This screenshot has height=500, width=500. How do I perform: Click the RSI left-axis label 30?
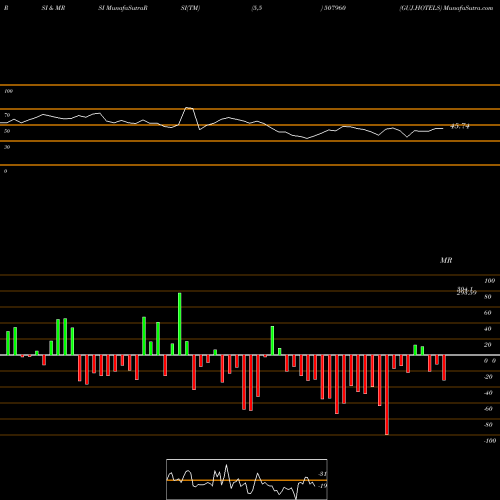coord(7,147)
